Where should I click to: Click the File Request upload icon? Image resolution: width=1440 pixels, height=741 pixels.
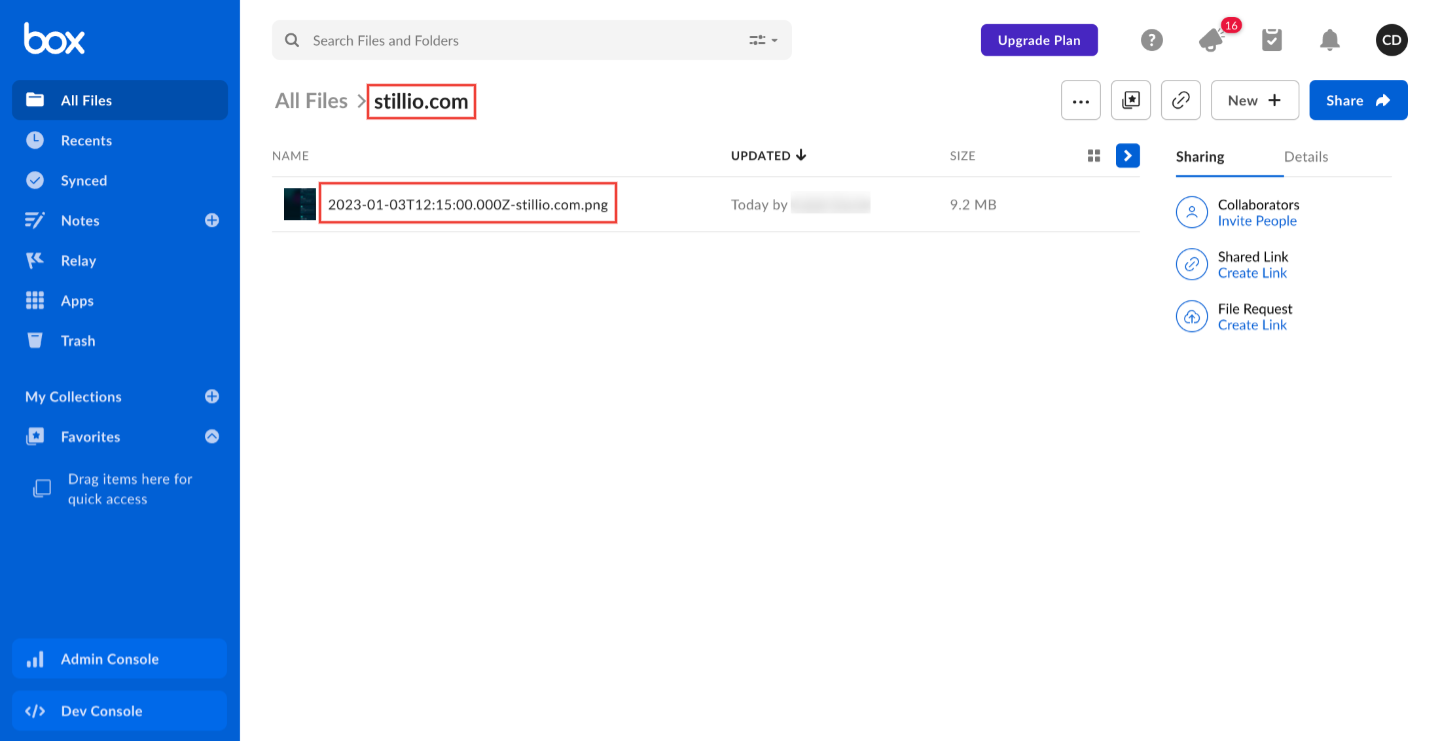point(1192,316)
